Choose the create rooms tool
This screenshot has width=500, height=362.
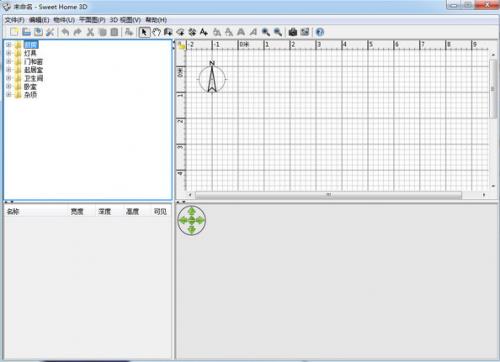coord(180,32)
